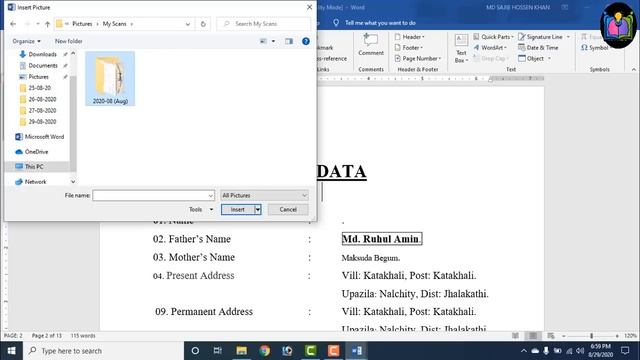The image size is (640, 360).
Task: Open Quick Parts in Word ribbon
Action: (x=493, y=37)
